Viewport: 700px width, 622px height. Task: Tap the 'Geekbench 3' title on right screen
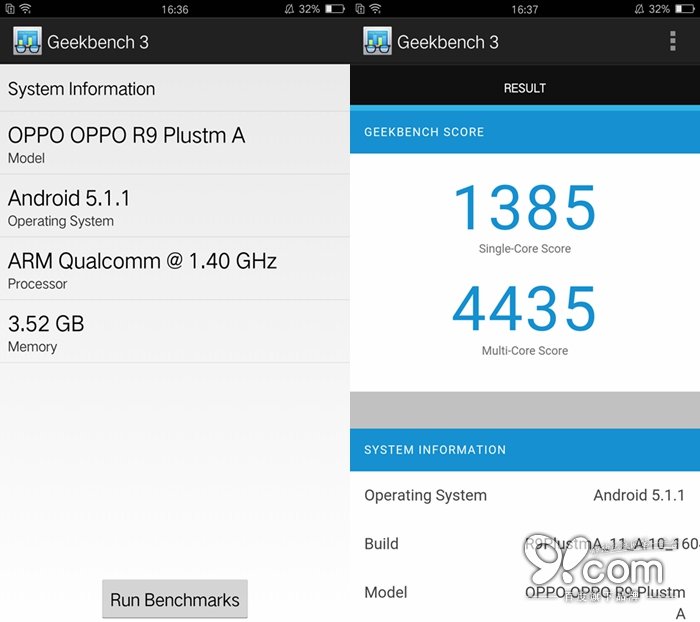click(x=448, y=42)
